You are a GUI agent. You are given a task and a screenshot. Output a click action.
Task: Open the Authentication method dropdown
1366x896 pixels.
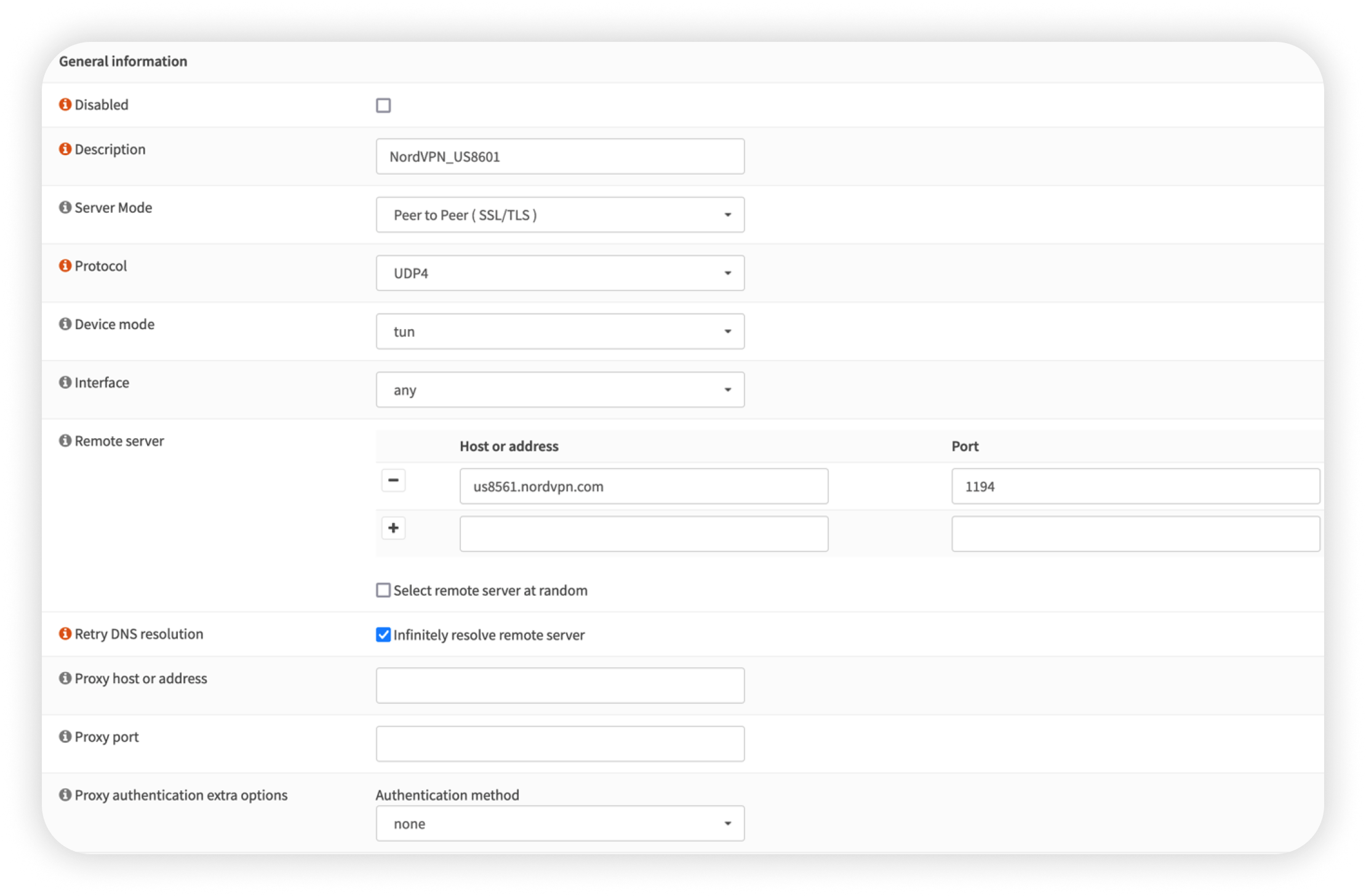[560, 823]
